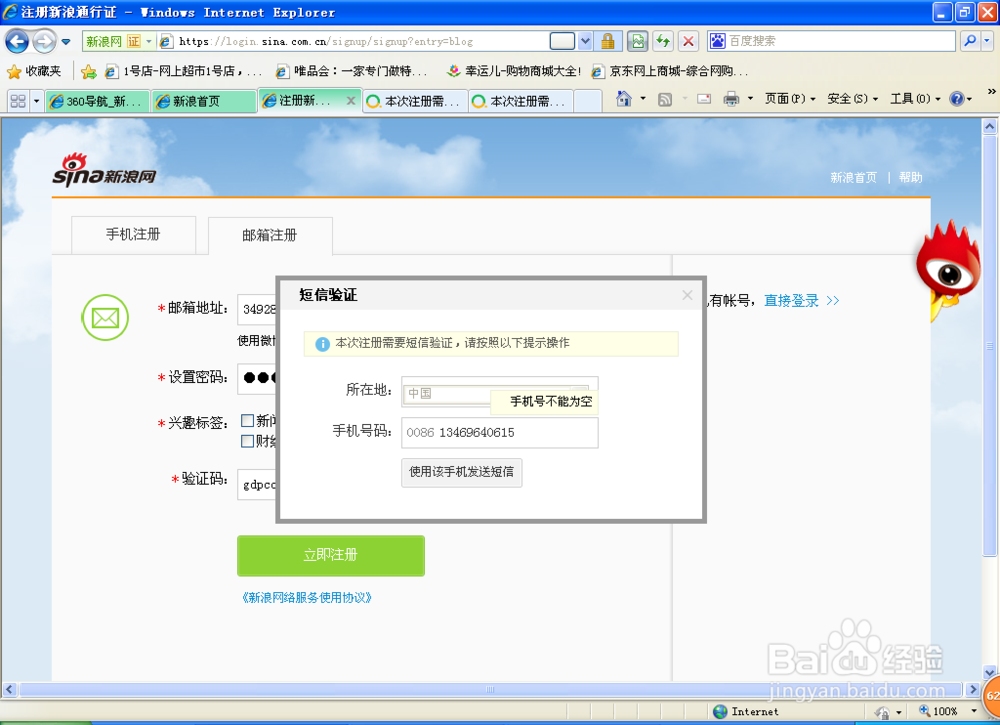Image resolution: width=1000 pixels, height=725 pixels.
Task: Switch to the 手机注册 tab
Action: tap(133, 235)
